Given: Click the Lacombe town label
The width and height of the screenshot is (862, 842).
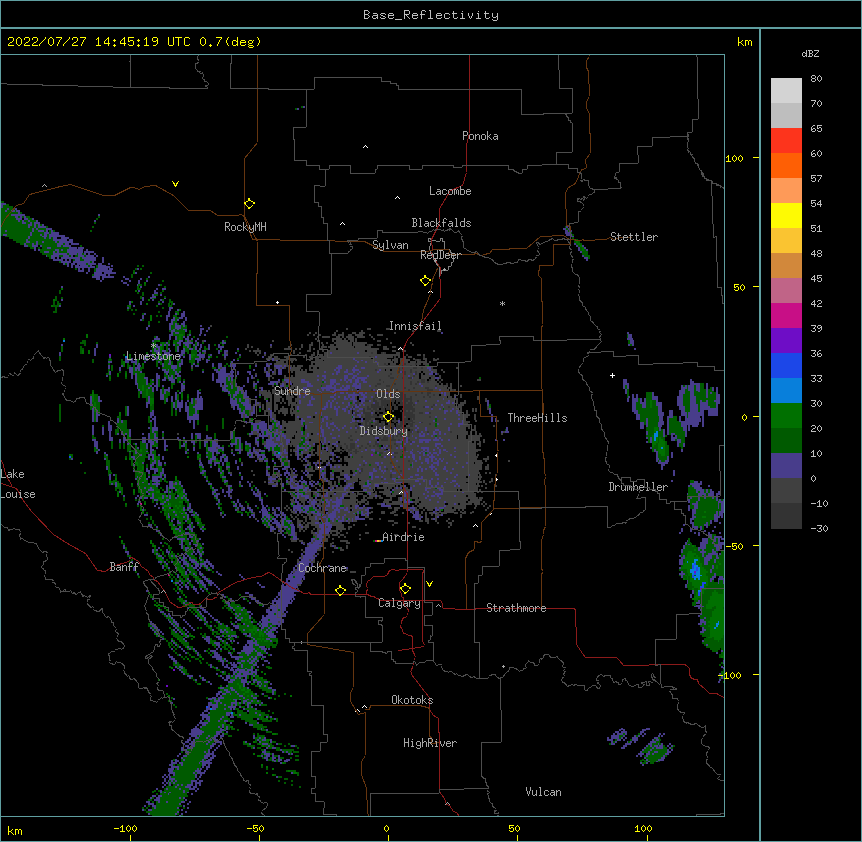Looking at the screenshot, I should click(x=450, y=191).
